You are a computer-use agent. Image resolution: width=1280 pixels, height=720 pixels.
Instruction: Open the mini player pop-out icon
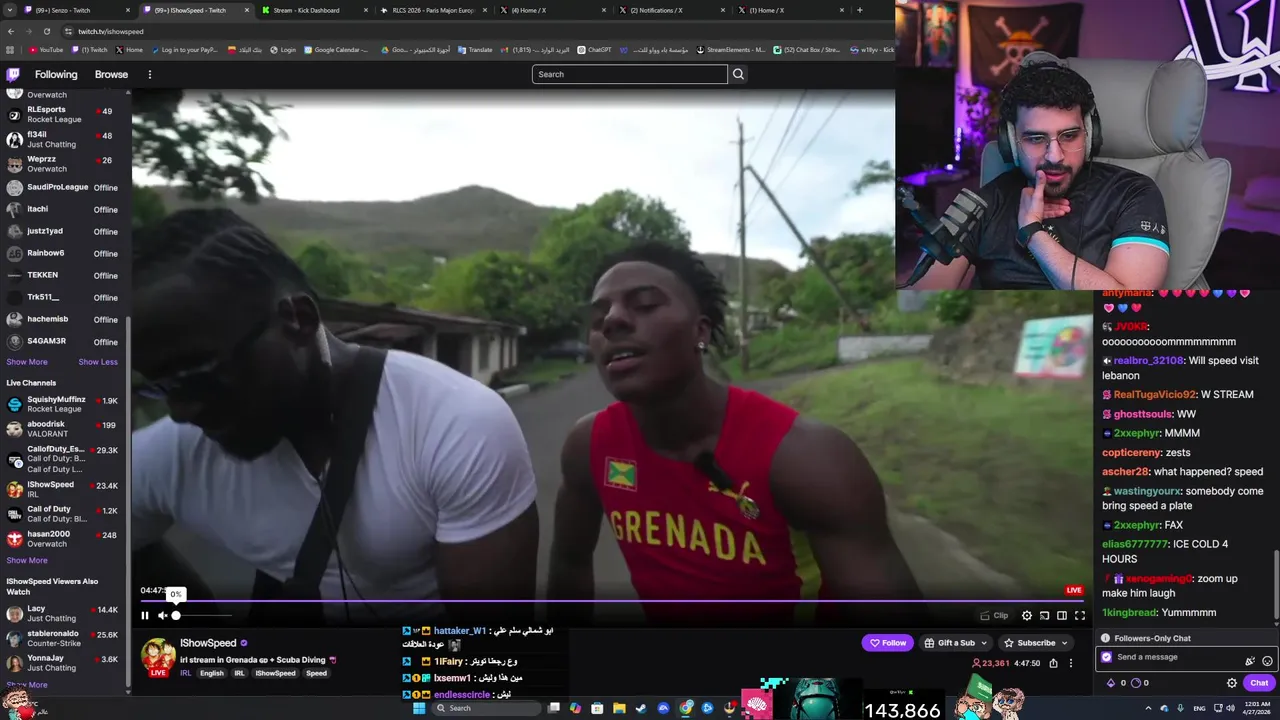tap(1044, 616)
